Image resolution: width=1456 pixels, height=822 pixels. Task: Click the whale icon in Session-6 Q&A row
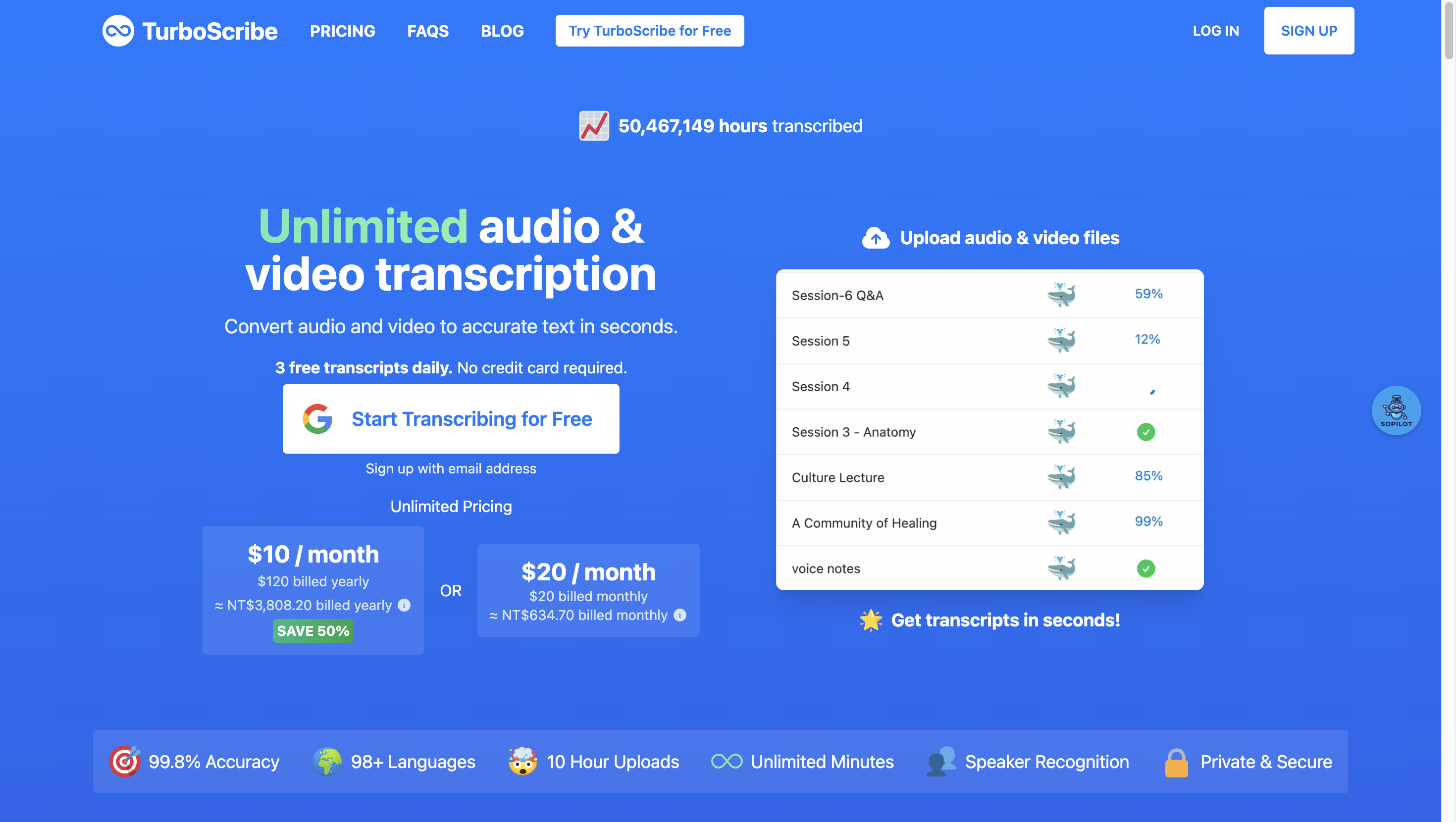(1061, 295)
